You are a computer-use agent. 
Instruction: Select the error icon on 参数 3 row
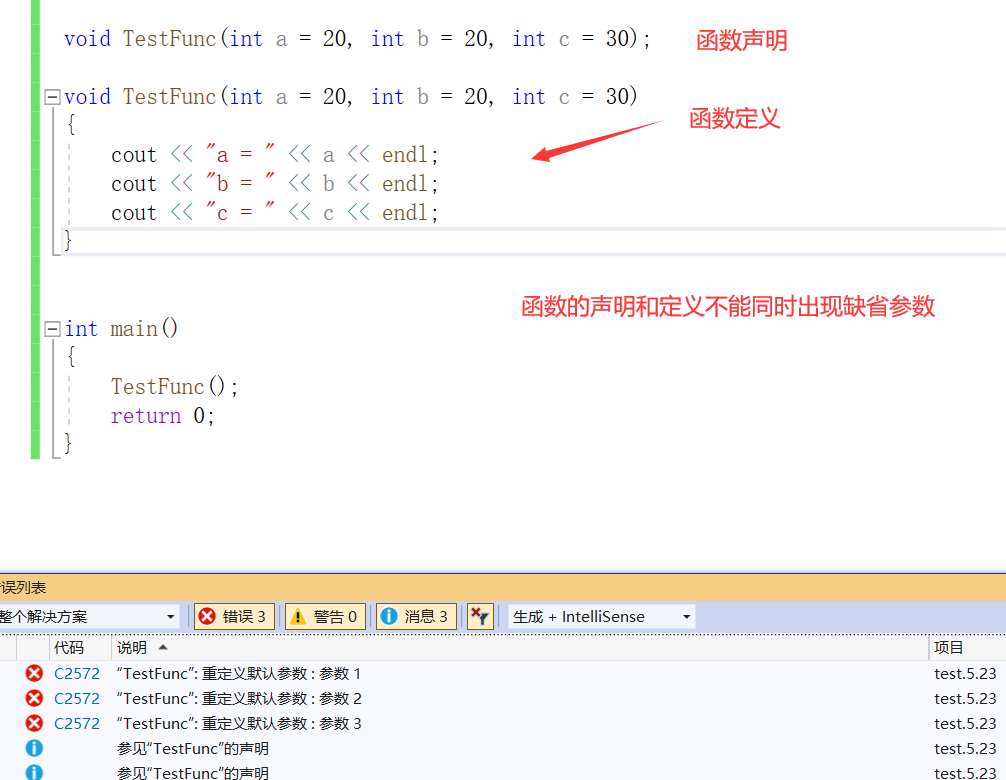pyautogui.click(x=34, y=723)
